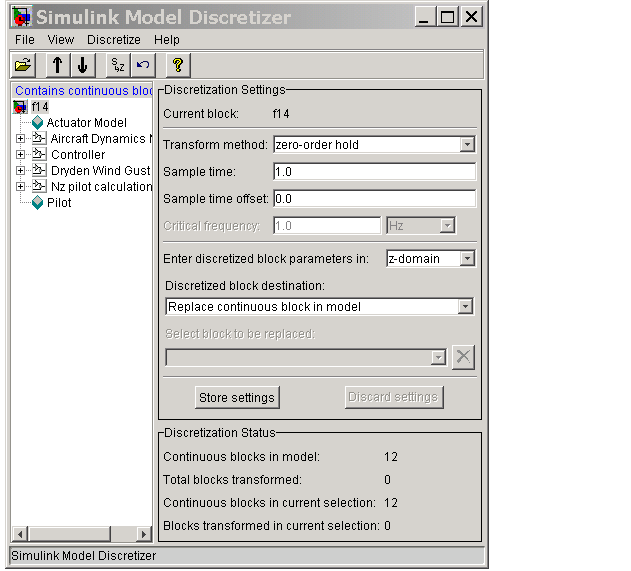Open the z-domain parameters dropdown

467,258
